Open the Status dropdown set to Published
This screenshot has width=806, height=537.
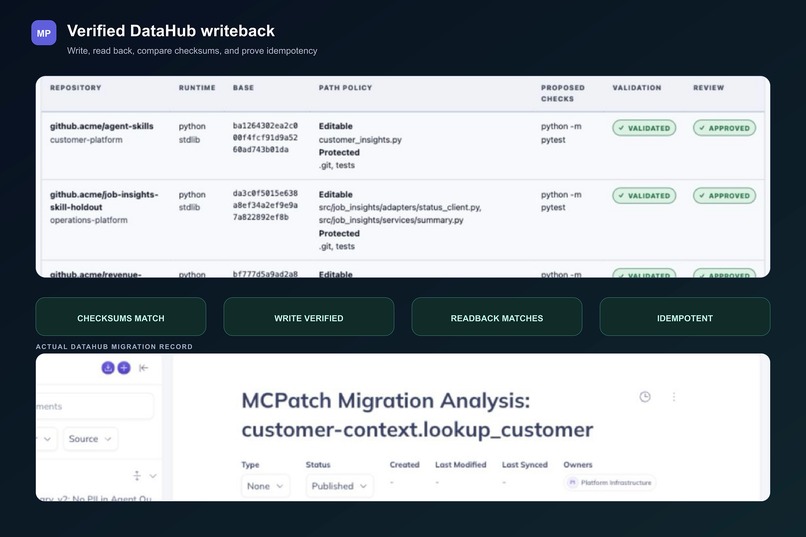(x=339, y=486)
